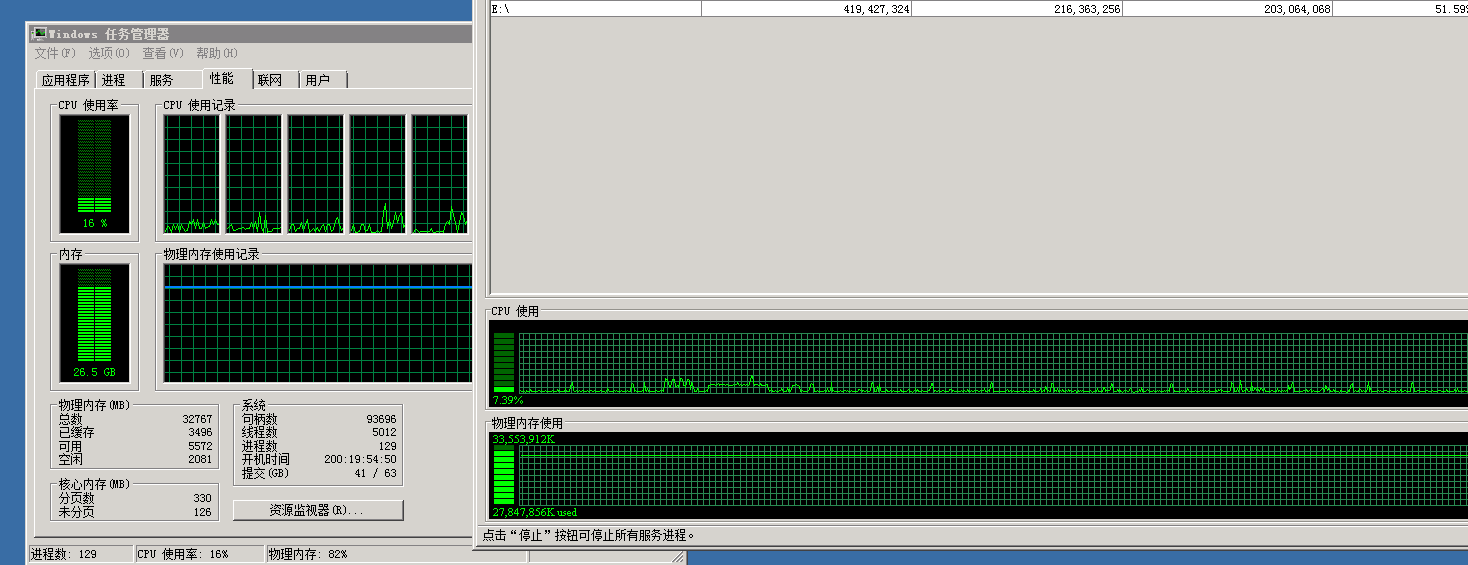Image resolution: width=1468 pixels, height=565 pixels.
Task: Click the 物理内存使用记录 history graph
Action: [318, 323]
